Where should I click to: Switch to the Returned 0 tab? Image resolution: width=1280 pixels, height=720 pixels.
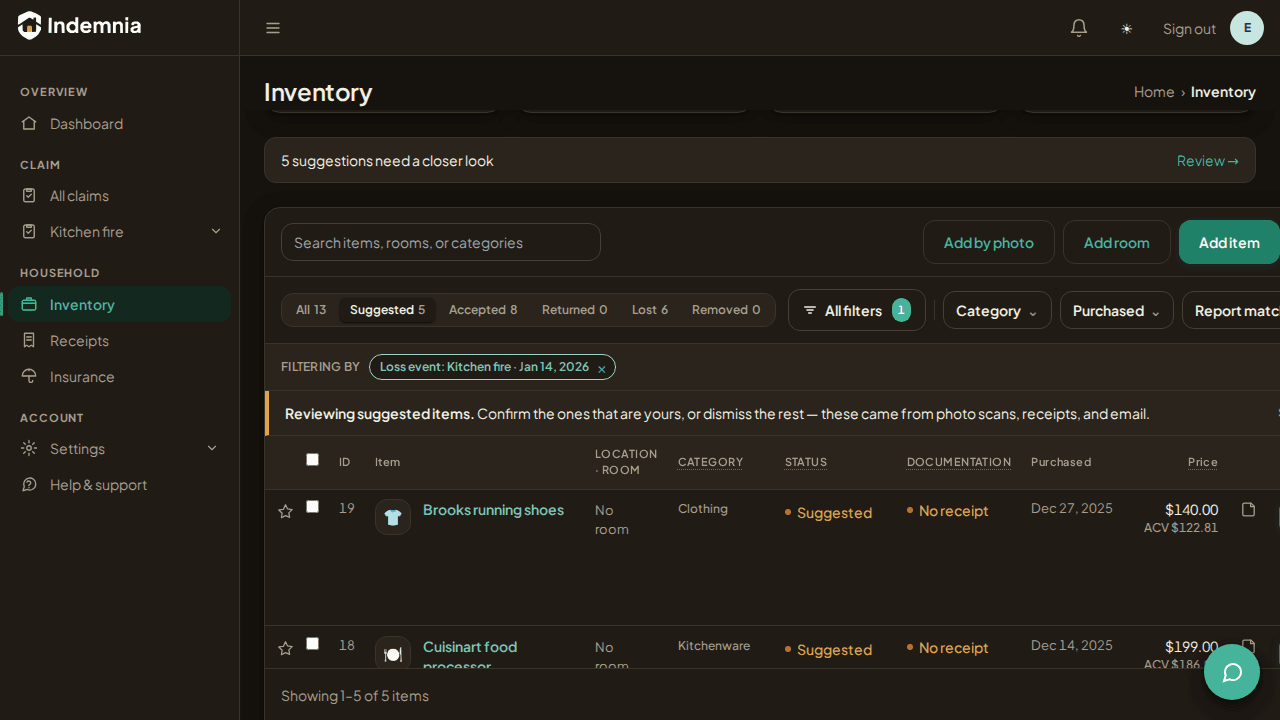(x=575, y=310)
